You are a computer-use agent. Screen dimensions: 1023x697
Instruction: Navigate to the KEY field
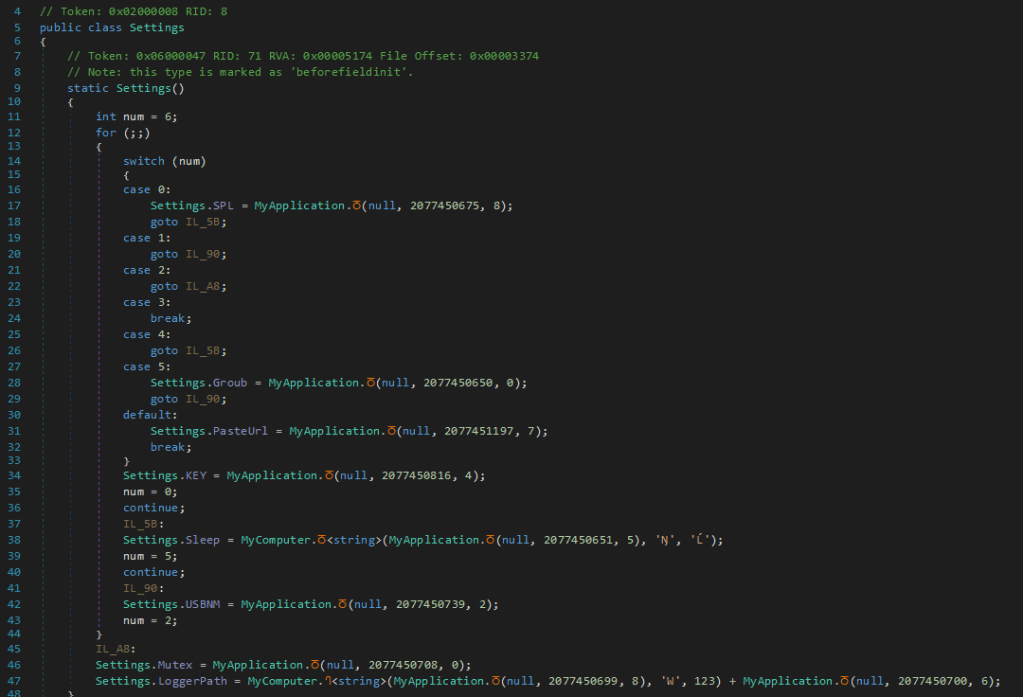pos(194,475)
